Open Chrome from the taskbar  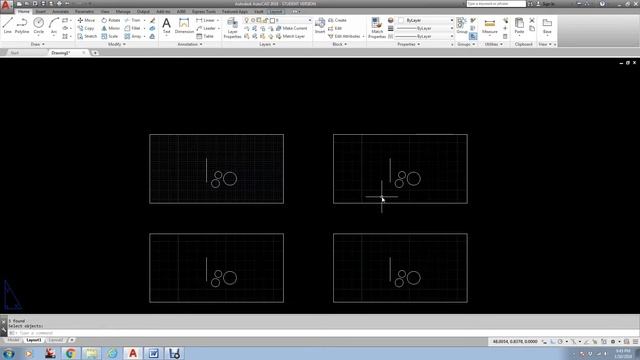coord(70,353)
